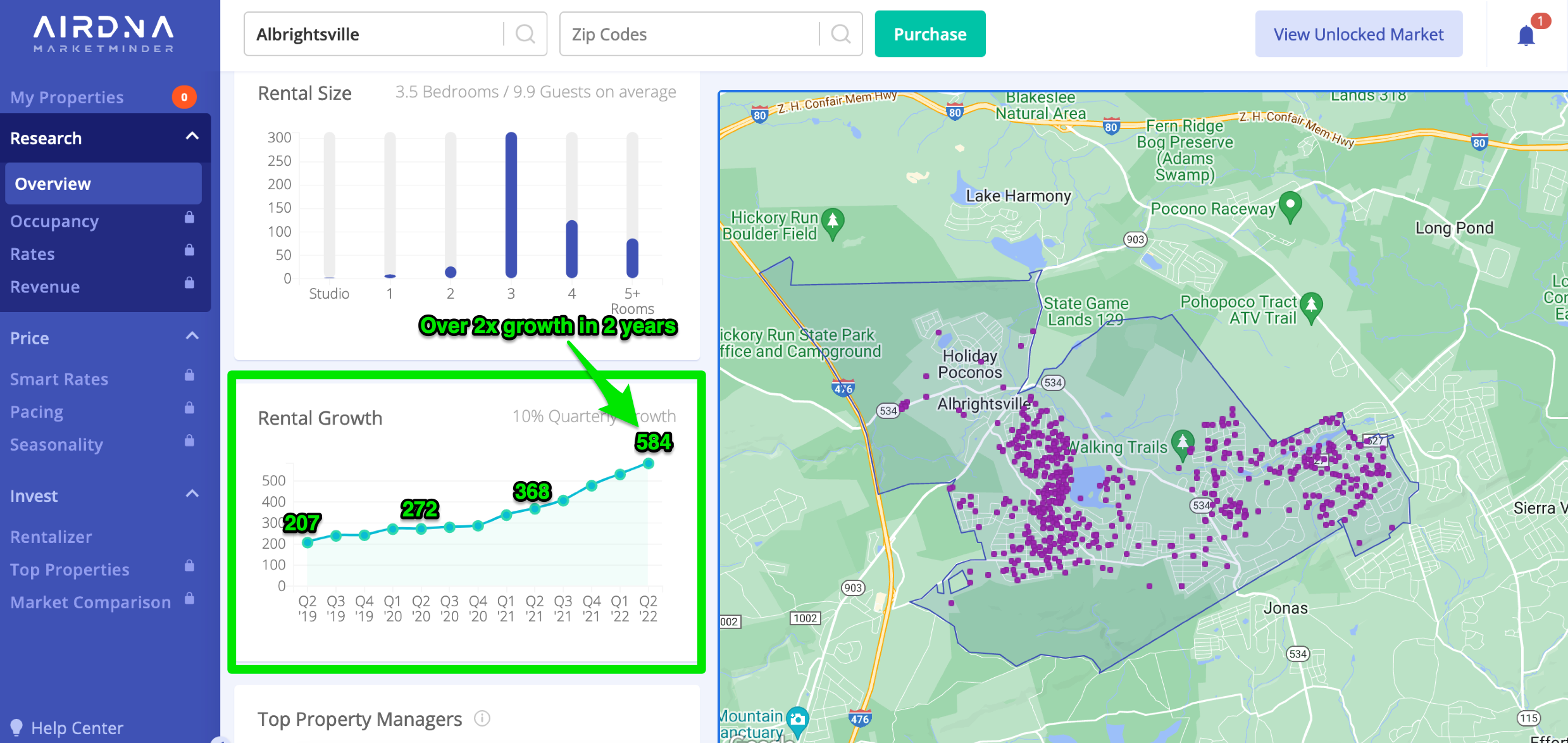Click the Hickory Run Boulder Field park marker
This screenshot has height=743, width=1568.
[x=833, y=222]
